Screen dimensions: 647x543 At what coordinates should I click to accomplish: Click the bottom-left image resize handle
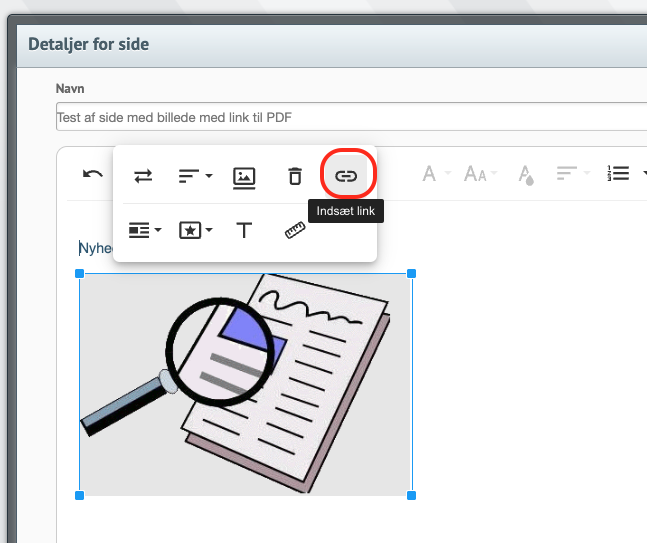coord(80,495)
